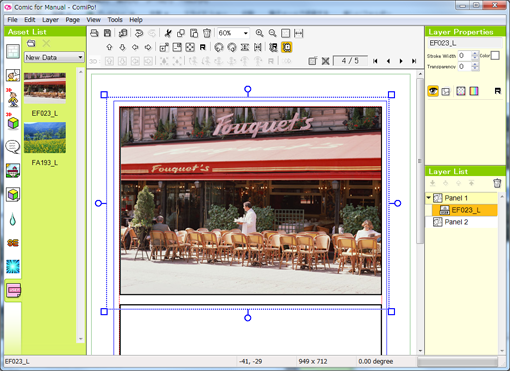Open the 60% zoom level dropdown

tap(233, 33)
